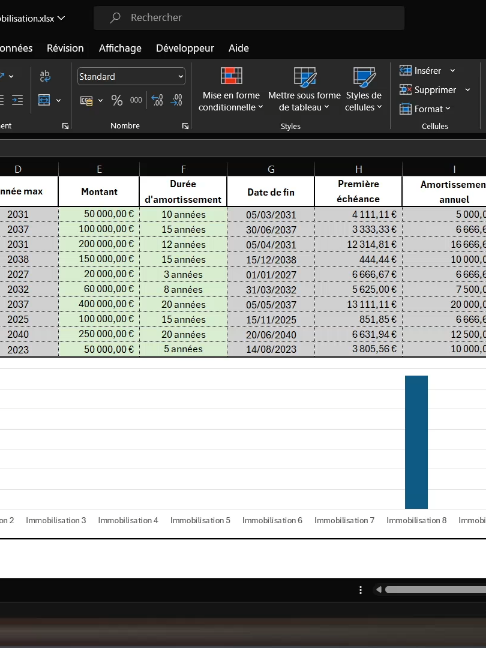Select the Date de fin header cell
The height and width of the screenshot is (648, 486).
click(x=271, y=191)
